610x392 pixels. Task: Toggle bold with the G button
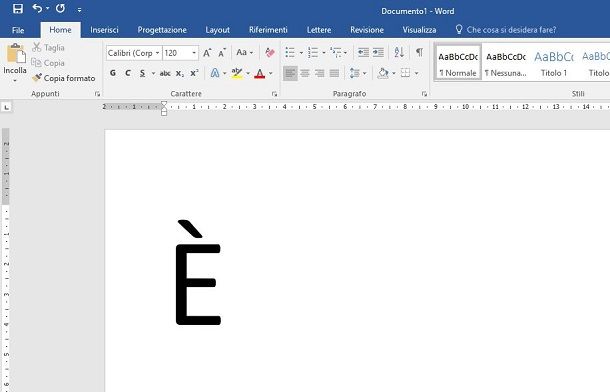click(x=113, y=73)
